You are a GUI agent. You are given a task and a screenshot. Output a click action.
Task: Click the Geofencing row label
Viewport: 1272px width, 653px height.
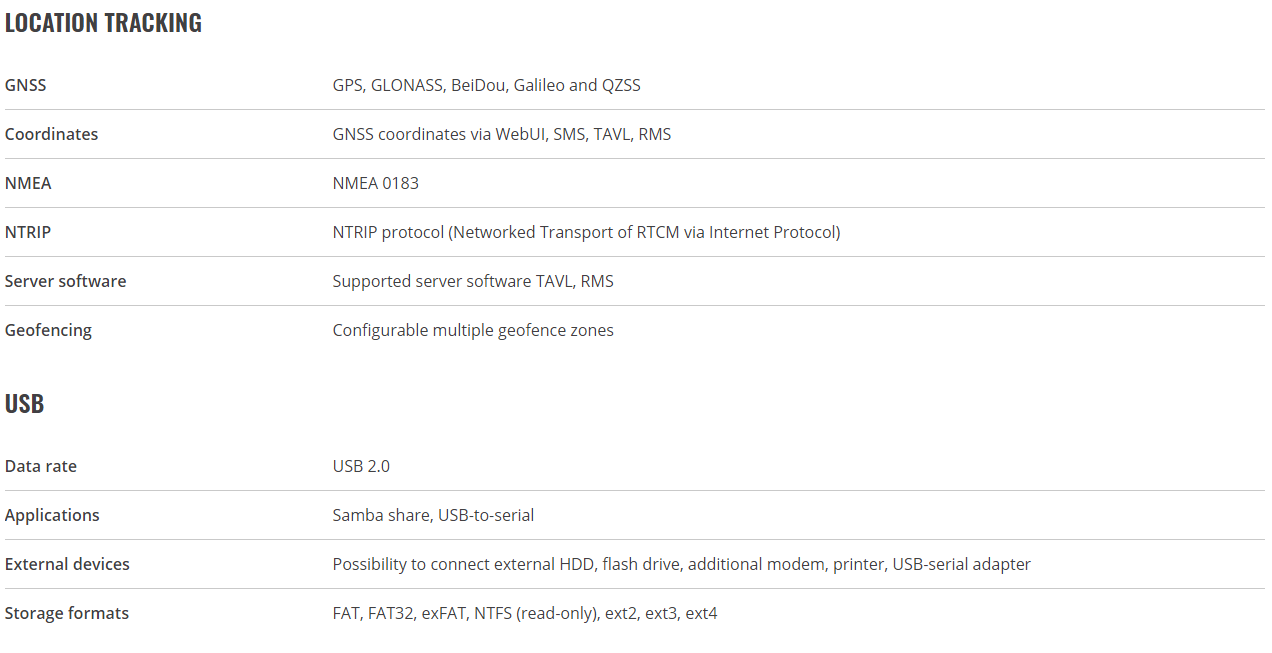[48, 330]
